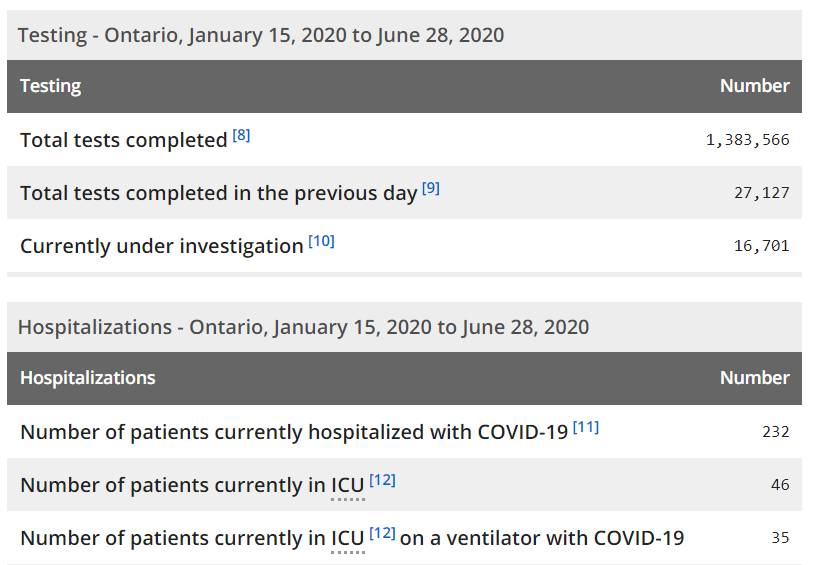Open footnote [9] link
The height and width of the screenshot is (565, 817).
point(431,188)
